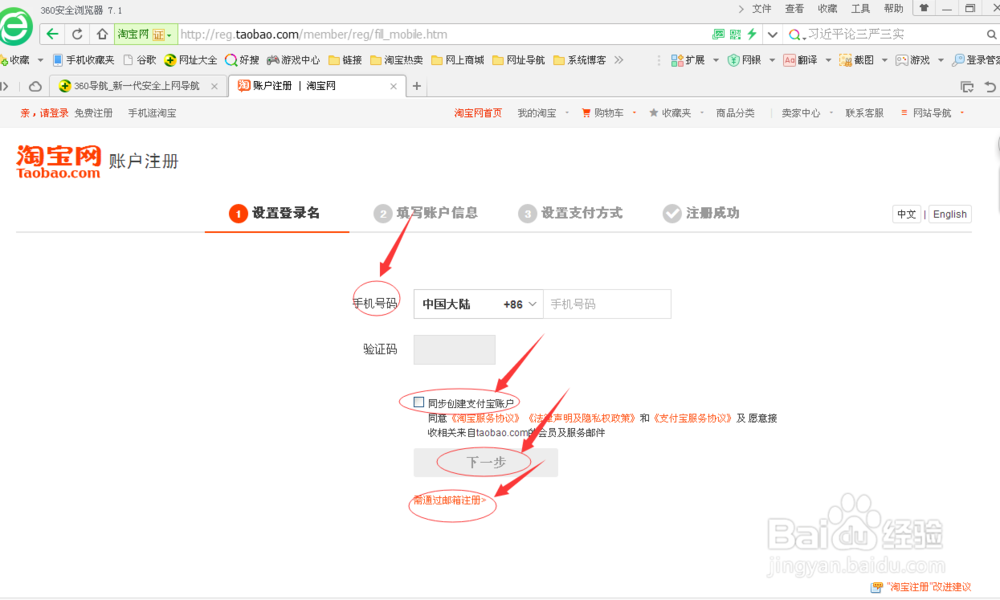The image size is (1000, 600).
Task: Open the 网址大全 bookmark
Action: (191, 60)
